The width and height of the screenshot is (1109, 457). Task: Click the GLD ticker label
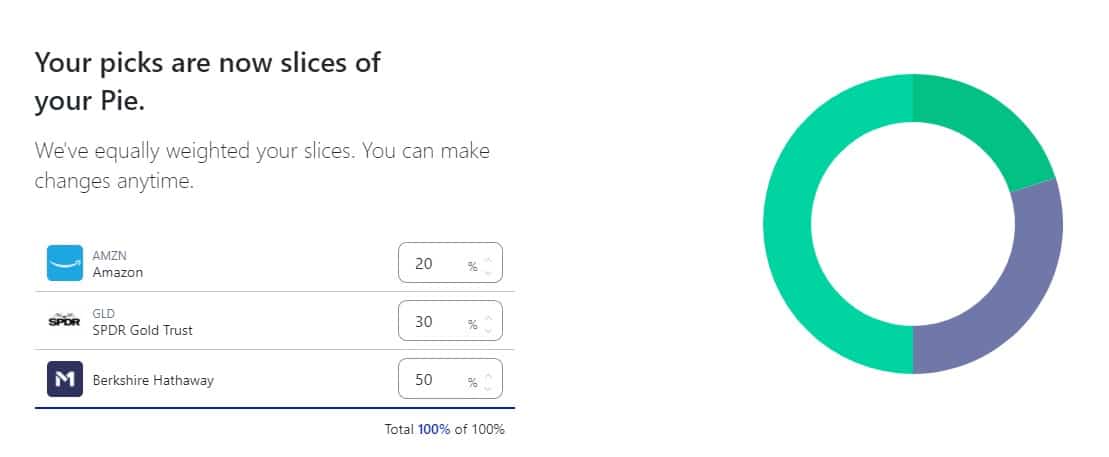(x=103, y=314)
